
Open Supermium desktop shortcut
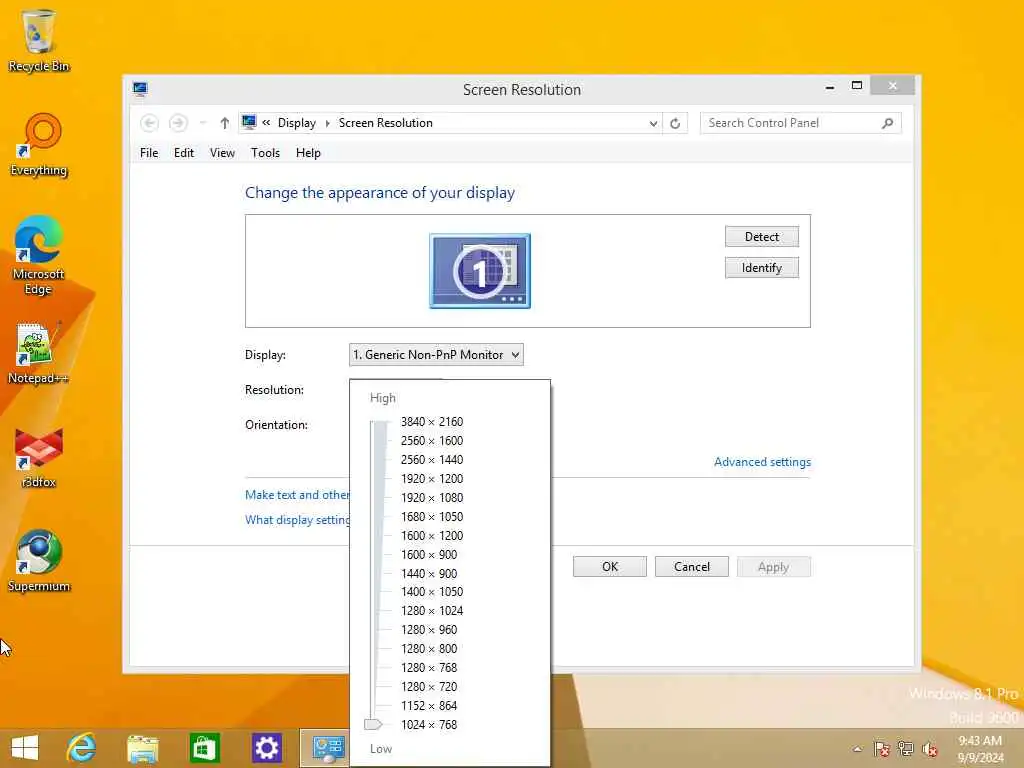pos(39,561)
